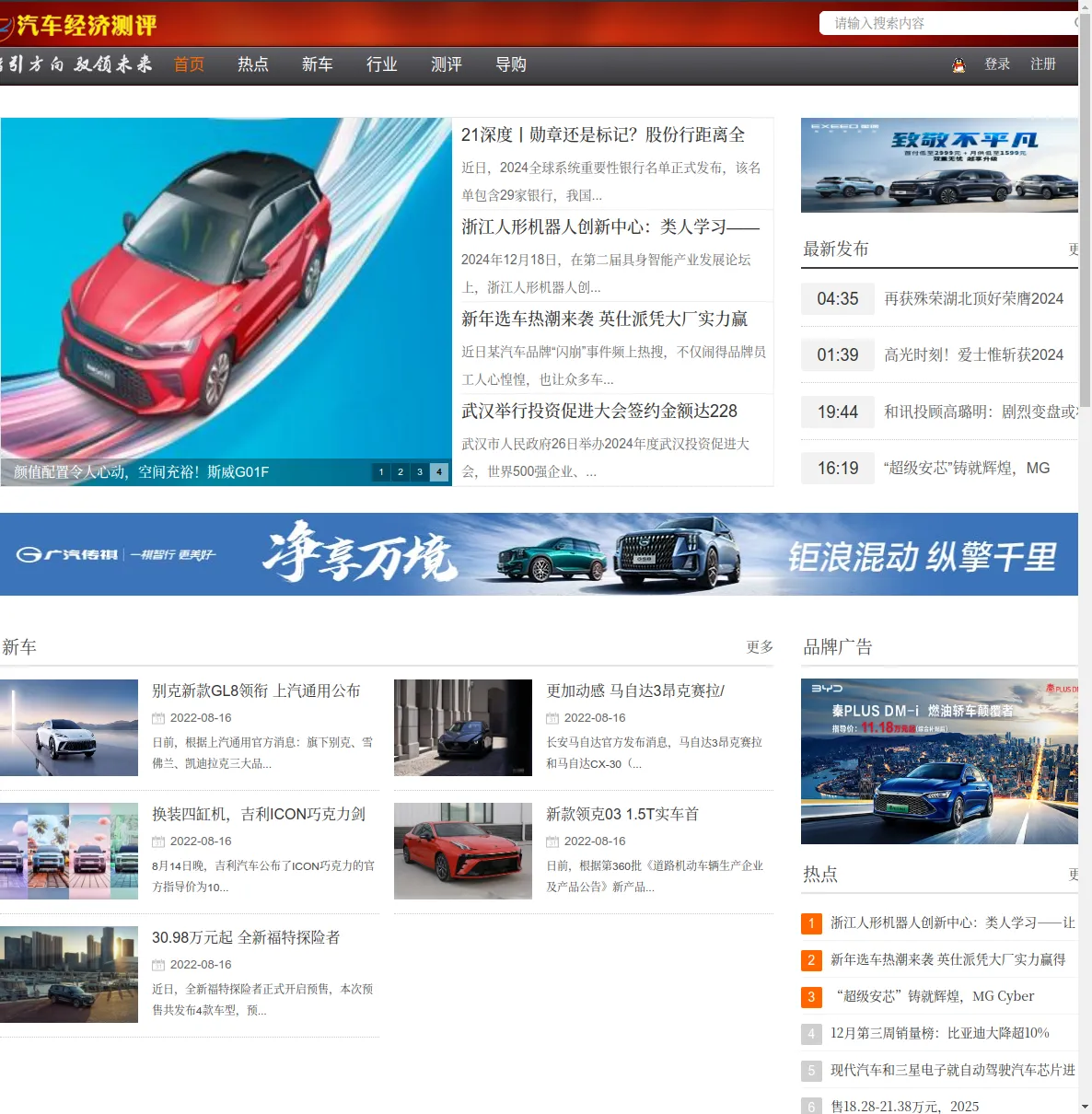Click the BYD 秦PLUS DM-i ad
Screen dimensions: 1092x1114
939,761
